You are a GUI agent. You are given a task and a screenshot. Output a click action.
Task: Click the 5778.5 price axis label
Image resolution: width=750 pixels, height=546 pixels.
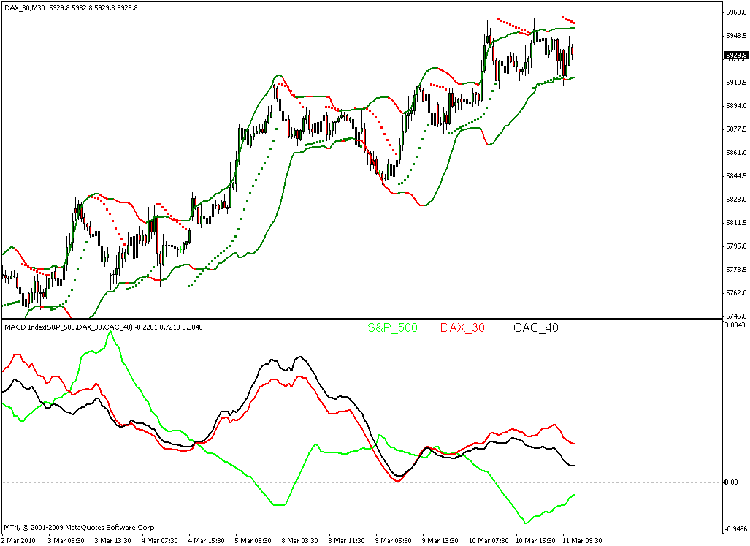click(737, 269)
